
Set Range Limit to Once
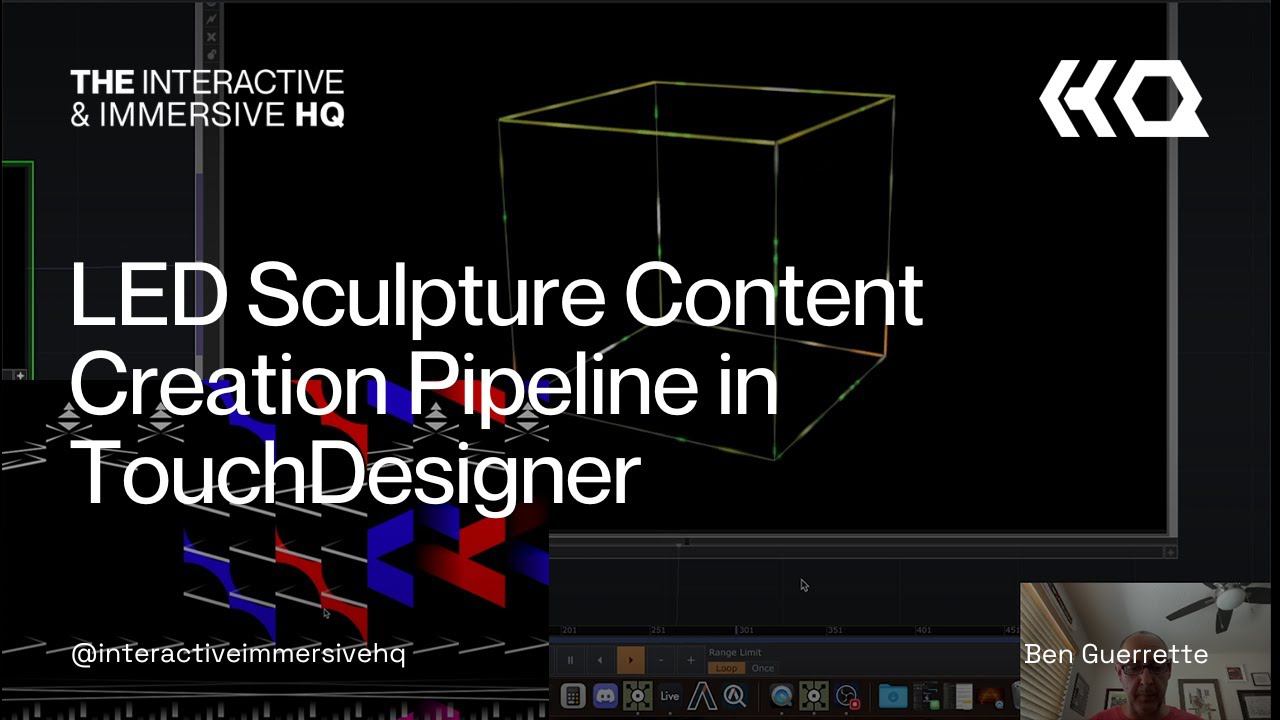pos(763,668)
